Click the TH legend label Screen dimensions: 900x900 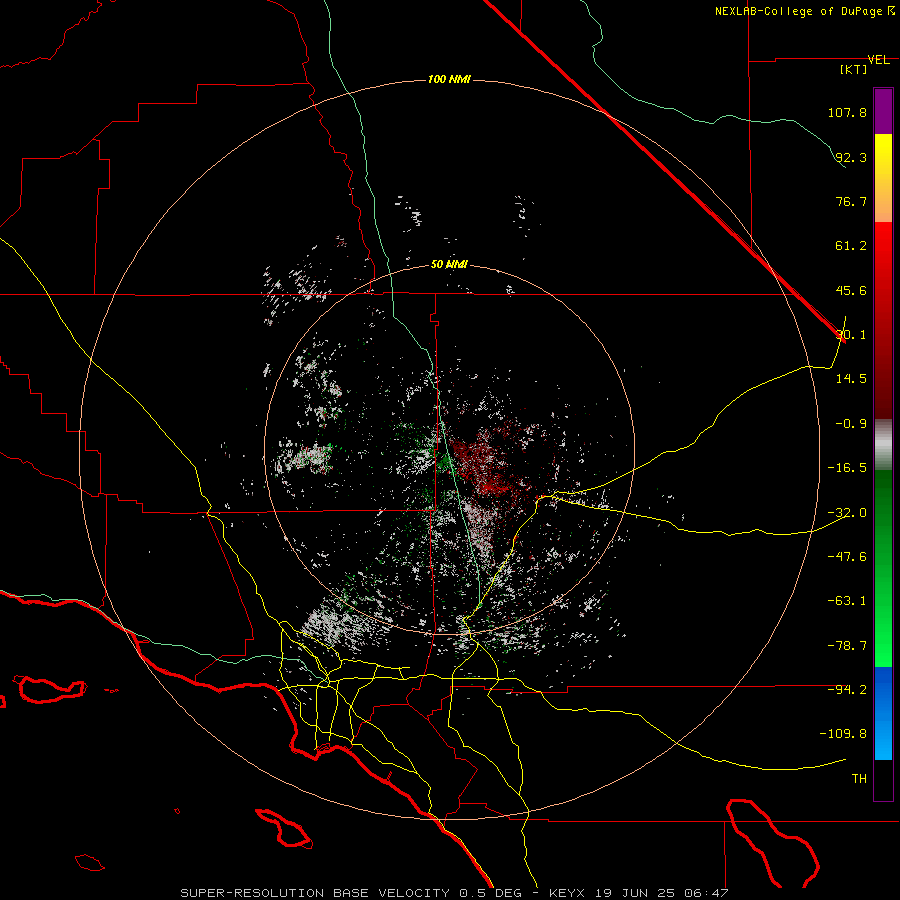(859, 778)
